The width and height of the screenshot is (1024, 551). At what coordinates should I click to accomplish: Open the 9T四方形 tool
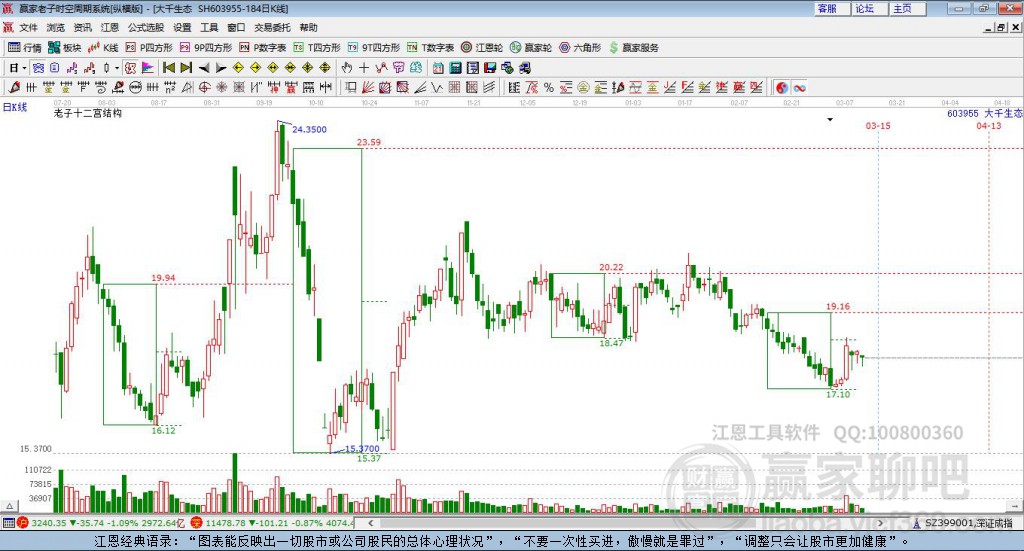[x=374, y=48]
